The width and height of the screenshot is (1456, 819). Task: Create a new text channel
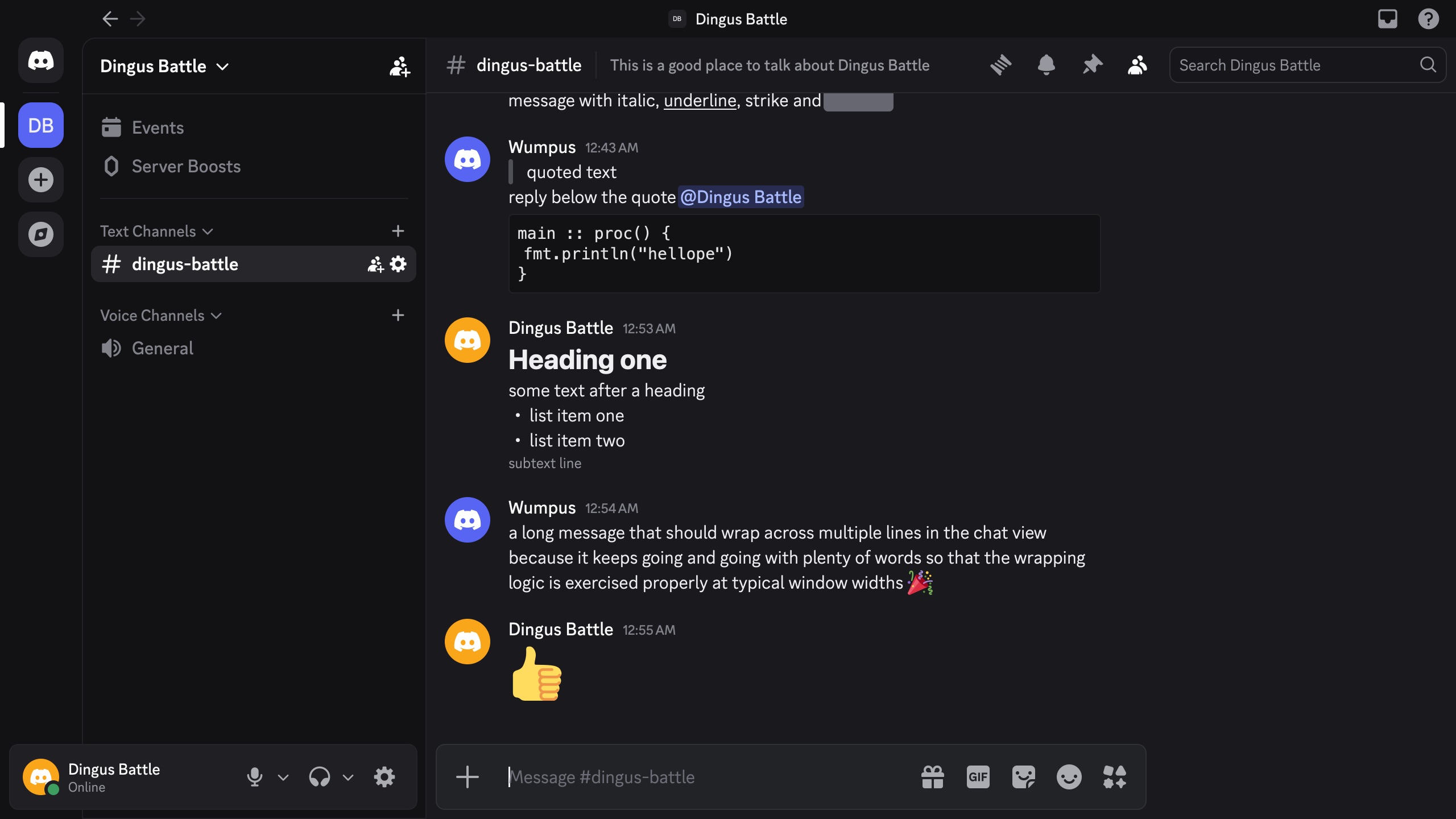tap(398, 231)
